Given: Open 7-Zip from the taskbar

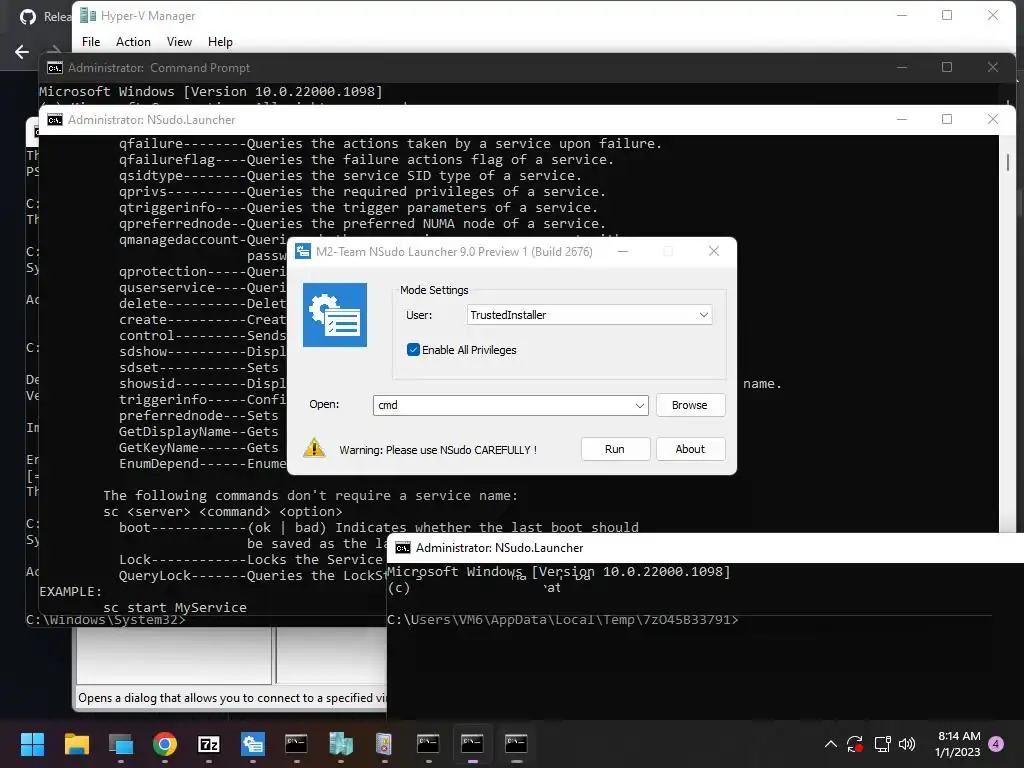Looking at the screenshot, I should [x=209, y=744].
